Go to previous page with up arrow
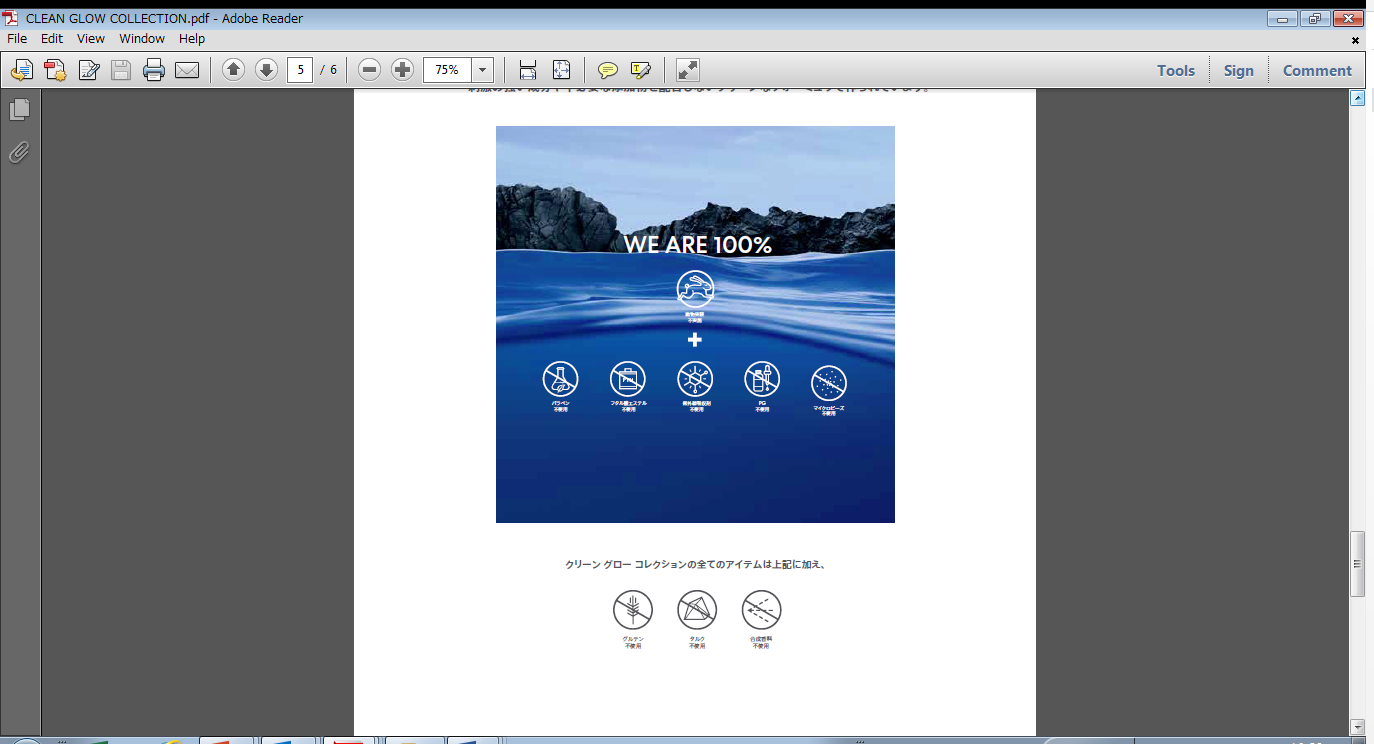The width and height of the screenshot is (1374, 744). (x=233, y=70)
